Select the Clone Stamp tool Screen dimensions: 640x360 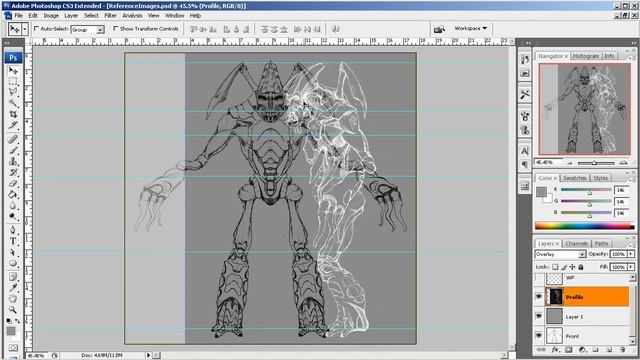click(13, 161)
